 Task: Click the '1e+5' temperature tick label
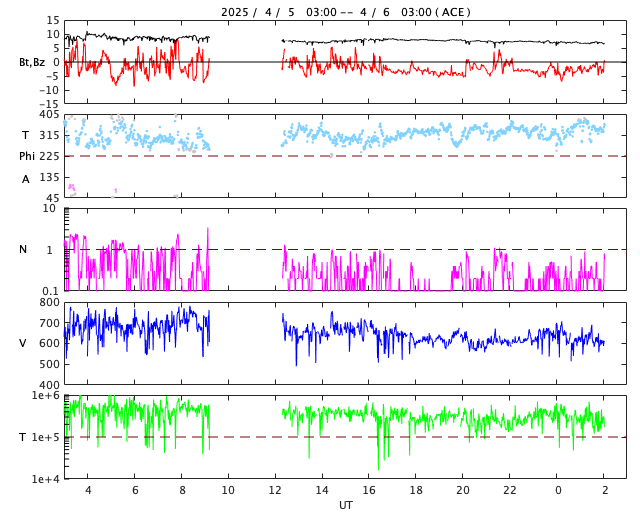click(46, 437)
